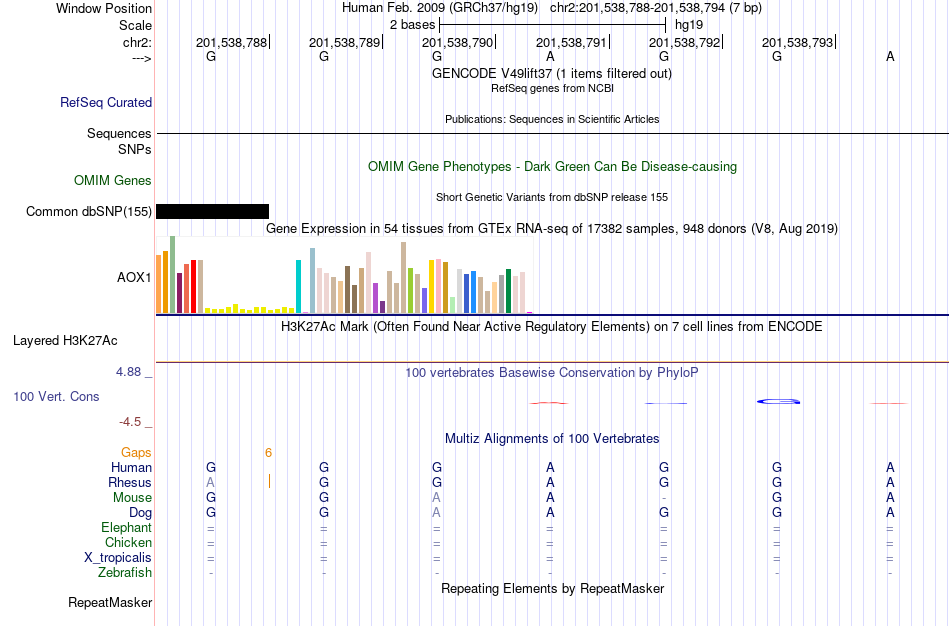Image resolution: width=950 pixels, height=626 pixels.
Task: Click the Window Position label
Action: coord(104,8)
